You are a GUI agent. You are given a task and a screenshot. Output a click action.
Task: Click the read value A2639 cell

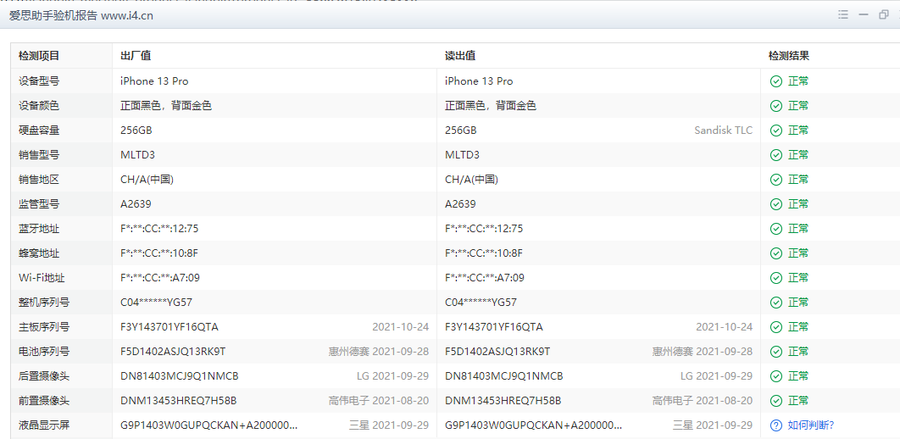click(x=461, y=204)
